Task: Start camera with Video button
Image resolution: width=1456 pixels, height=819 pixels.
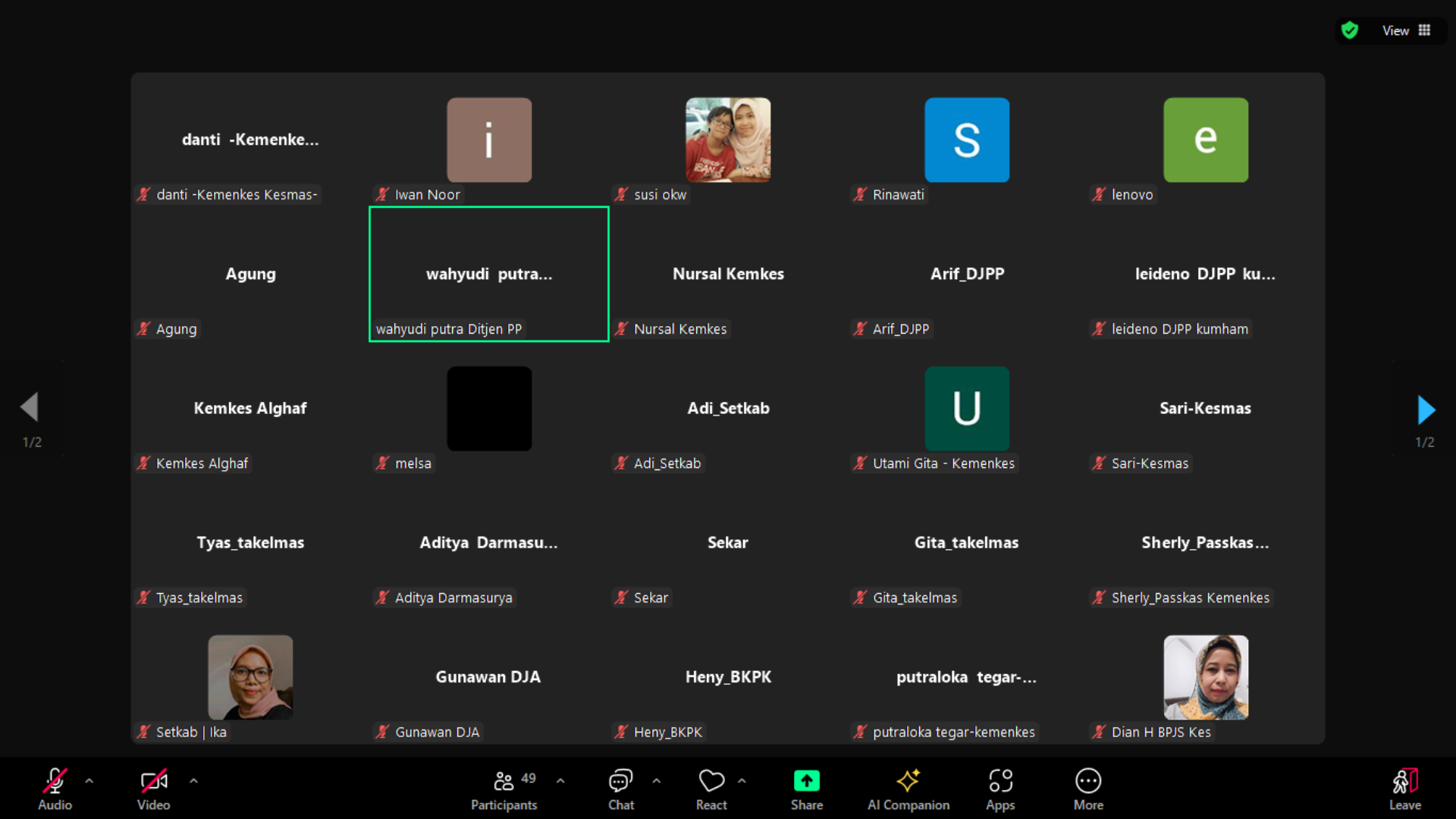Action: 153,789
